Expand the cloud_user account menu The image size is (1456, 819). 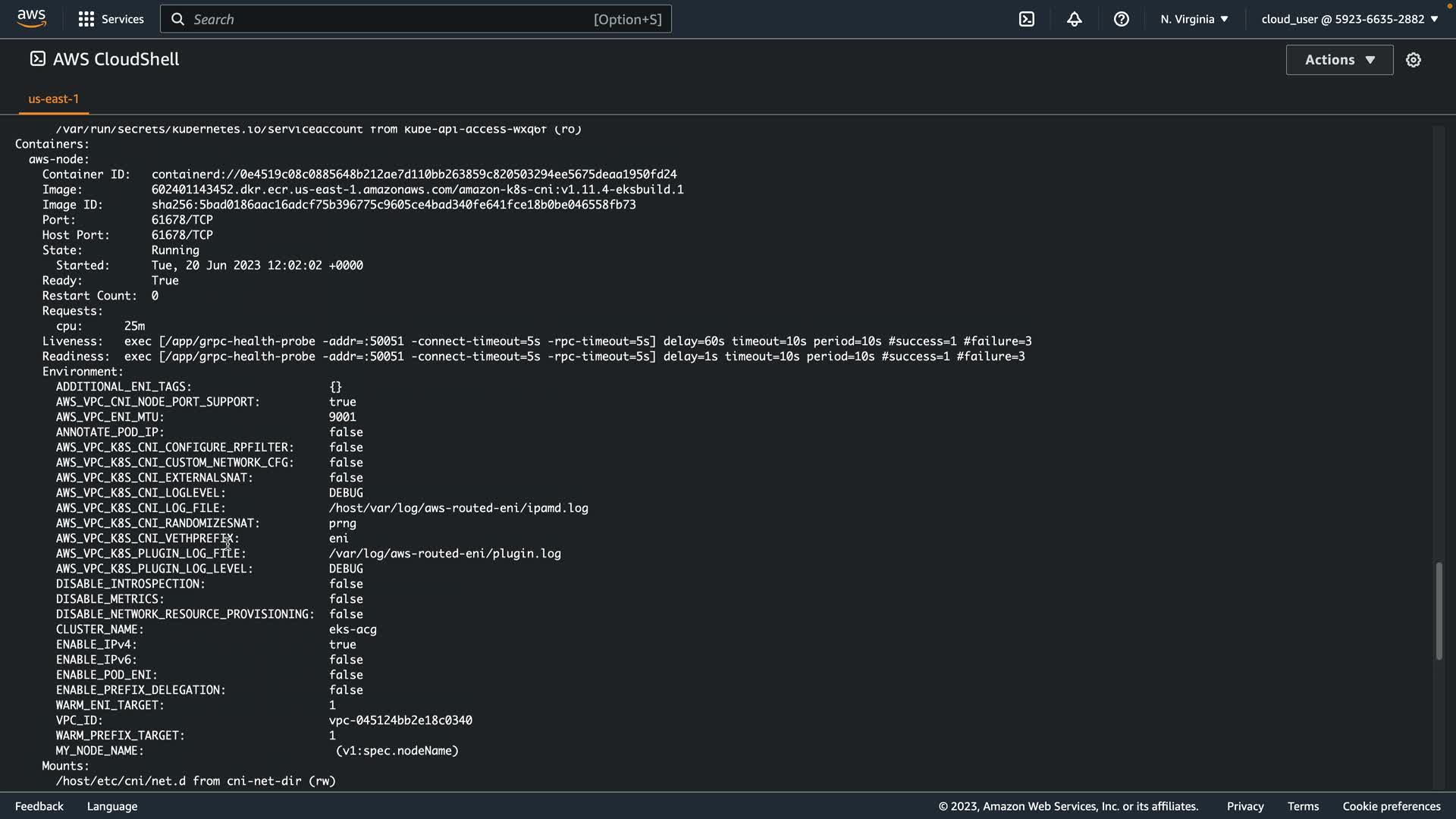(1349, 19)
